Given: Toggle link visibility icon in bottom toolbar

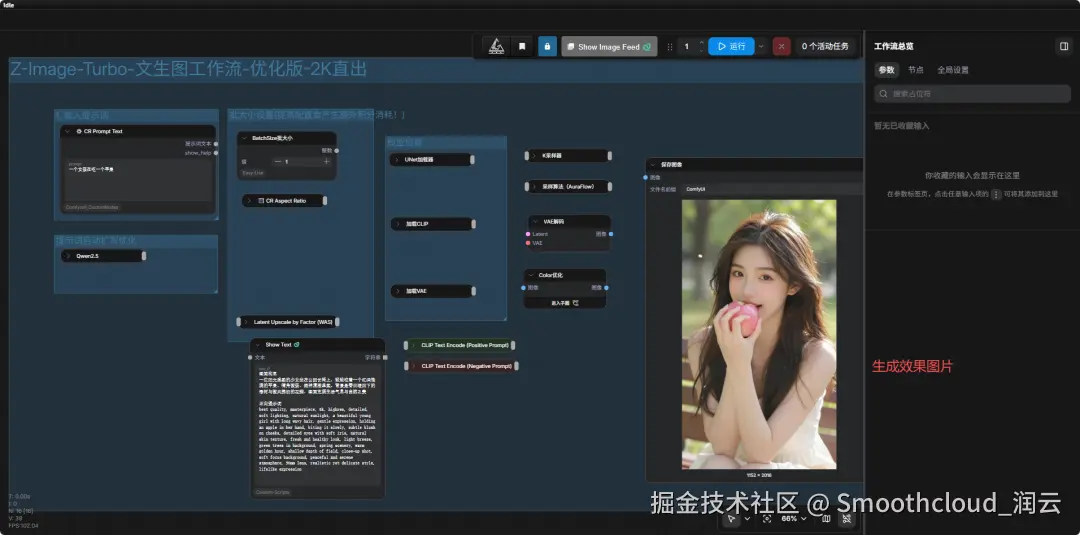Looking at the screenshot, I should (847, 518).
